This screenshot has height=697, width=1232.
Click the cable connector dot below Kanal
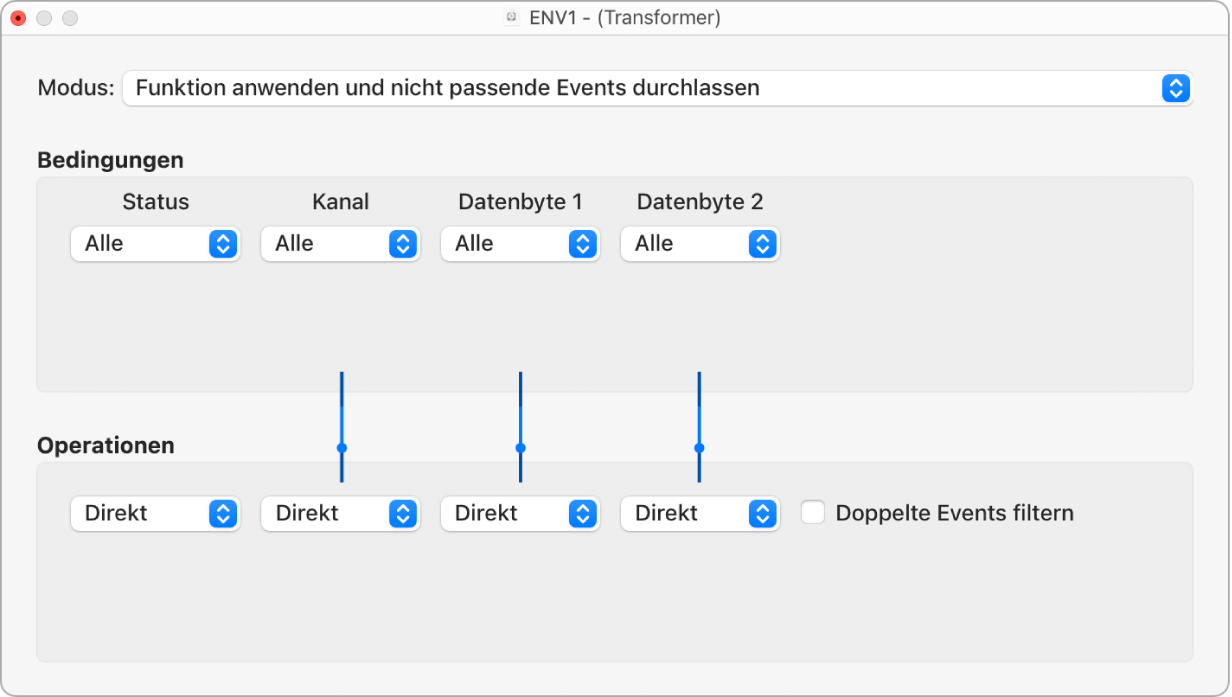[343, 448]
